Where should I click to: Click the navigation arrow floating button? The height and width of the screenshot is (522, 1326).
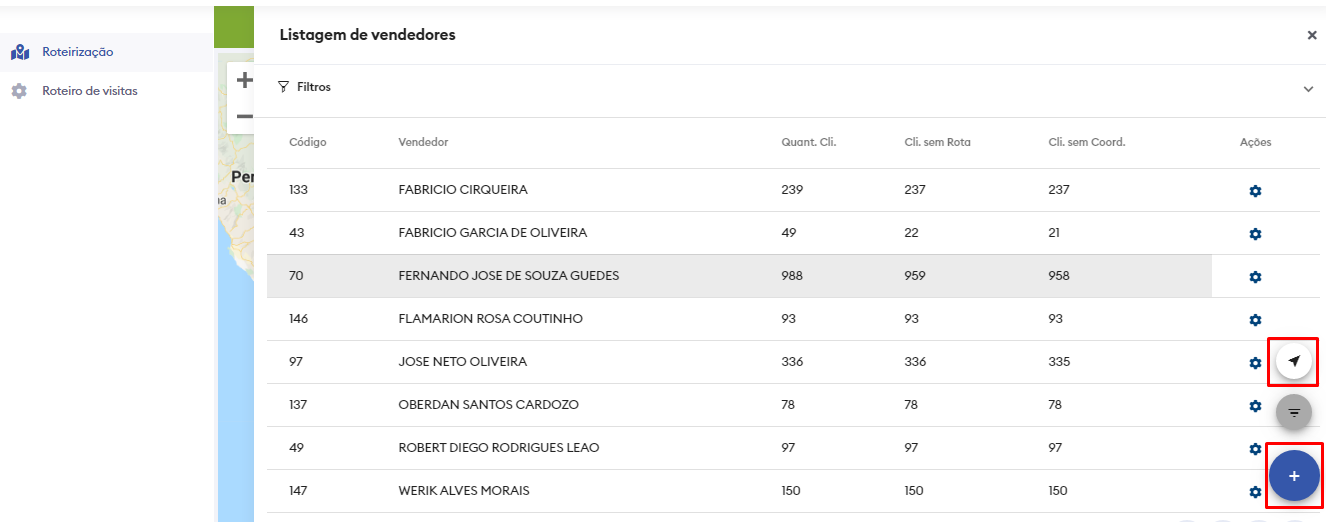1294,361
